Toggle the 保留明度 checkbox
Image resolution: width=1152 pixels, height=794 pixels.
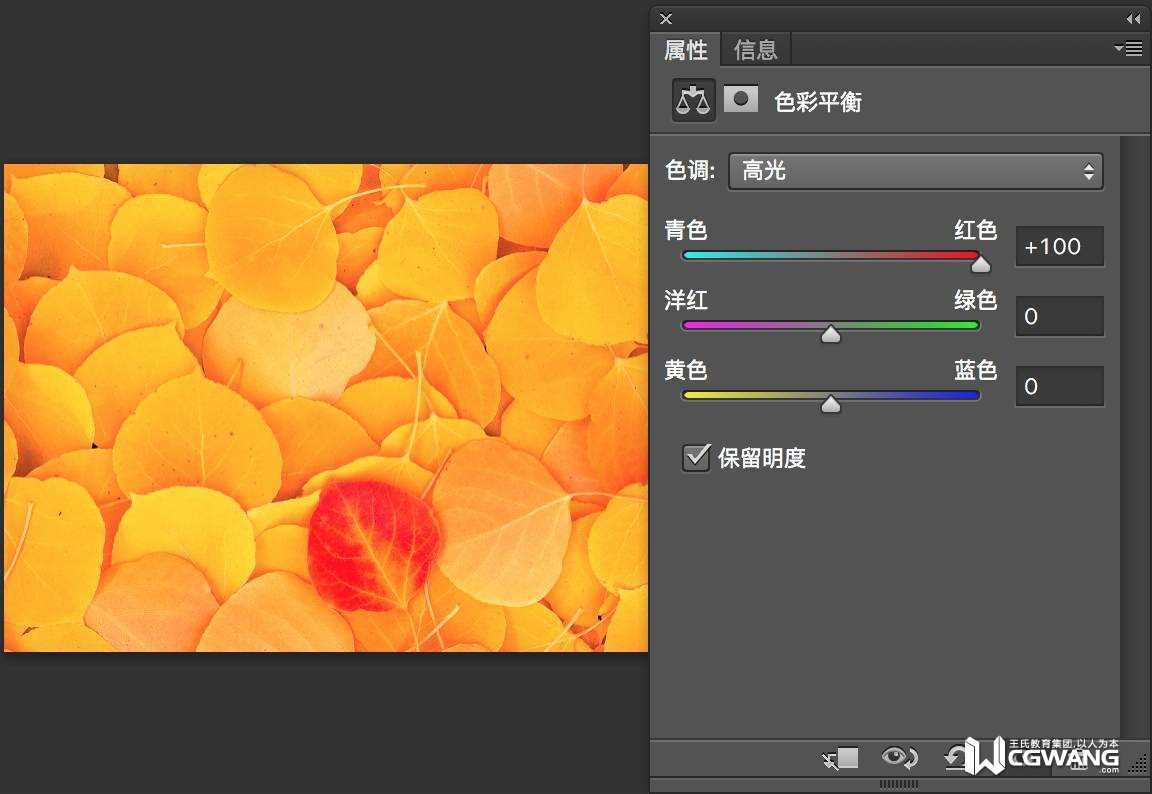pos(696,458)
